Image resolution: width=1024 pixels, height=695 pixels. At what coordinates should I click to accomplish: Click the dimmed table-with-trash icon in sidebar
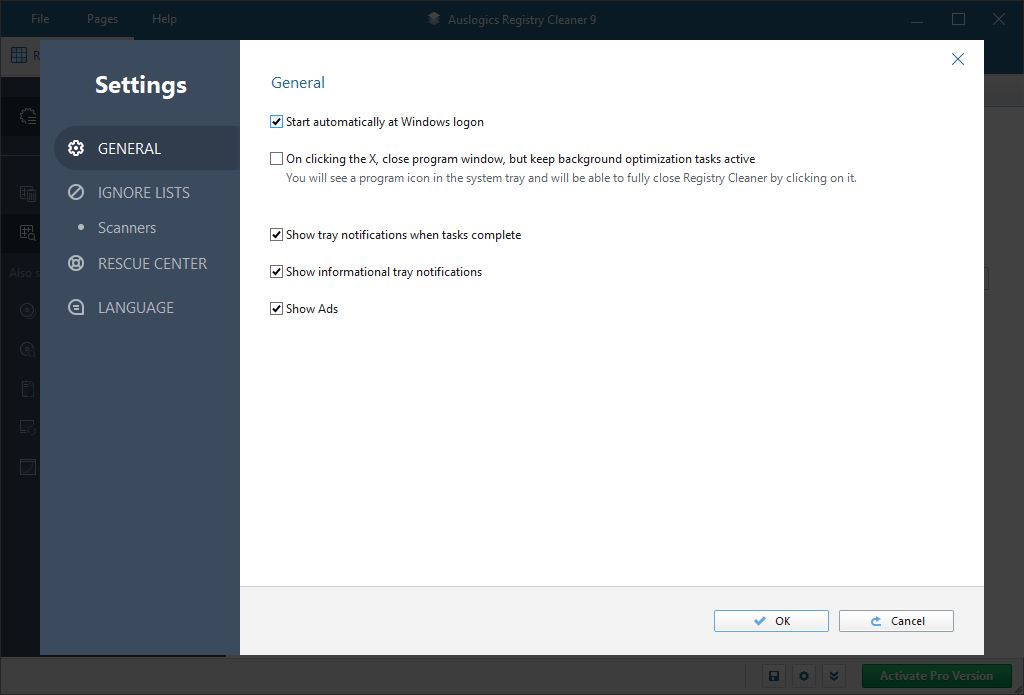[27, 193]
